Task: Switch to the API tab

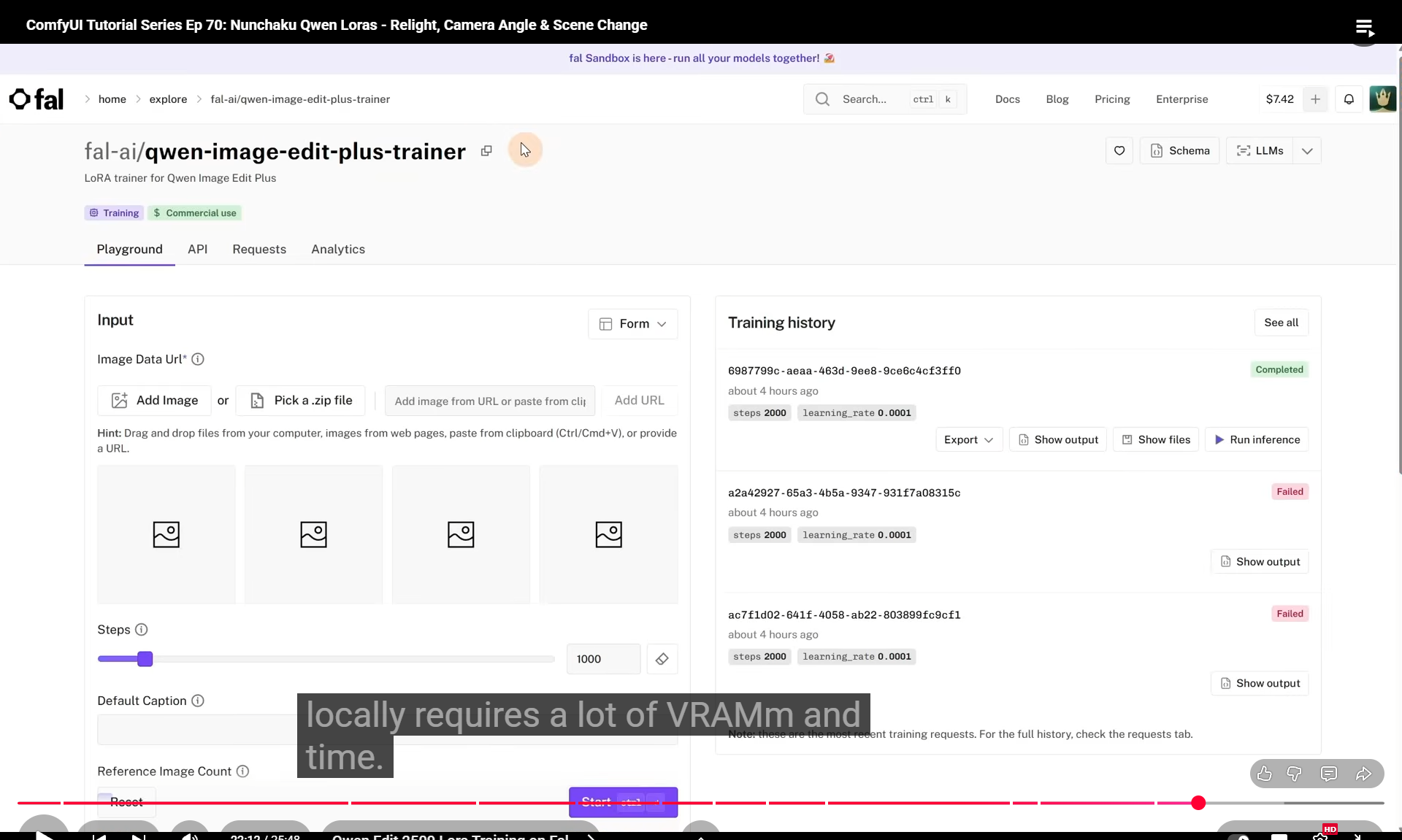Action: [197, 250]
